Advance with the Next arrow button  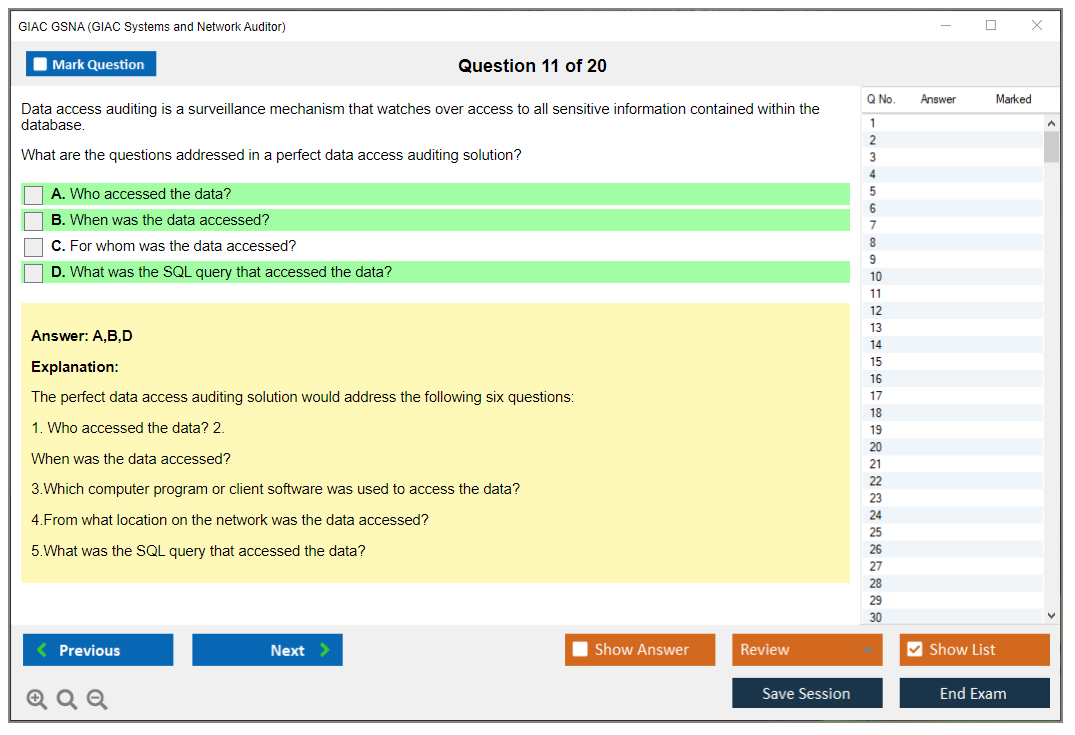(x=267, y=650)
